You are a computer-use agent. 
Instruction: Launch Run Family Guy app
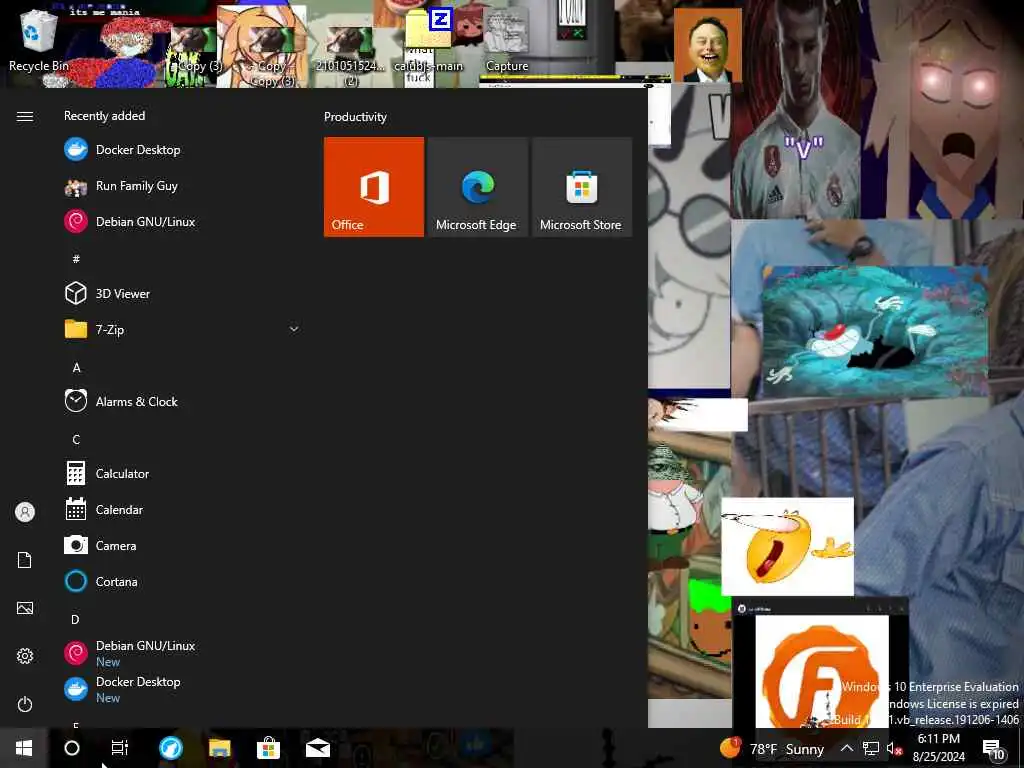click(x=182, y=186)
